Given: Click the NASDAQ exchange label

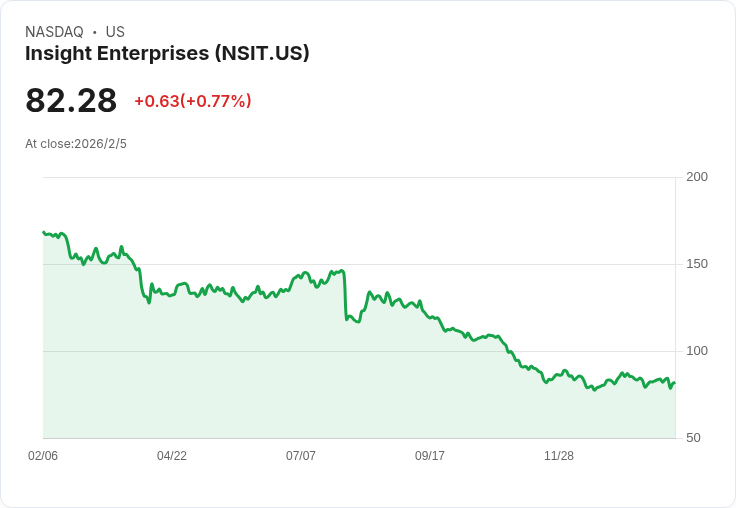Looking at the screenshot, I should pos(54,32).
